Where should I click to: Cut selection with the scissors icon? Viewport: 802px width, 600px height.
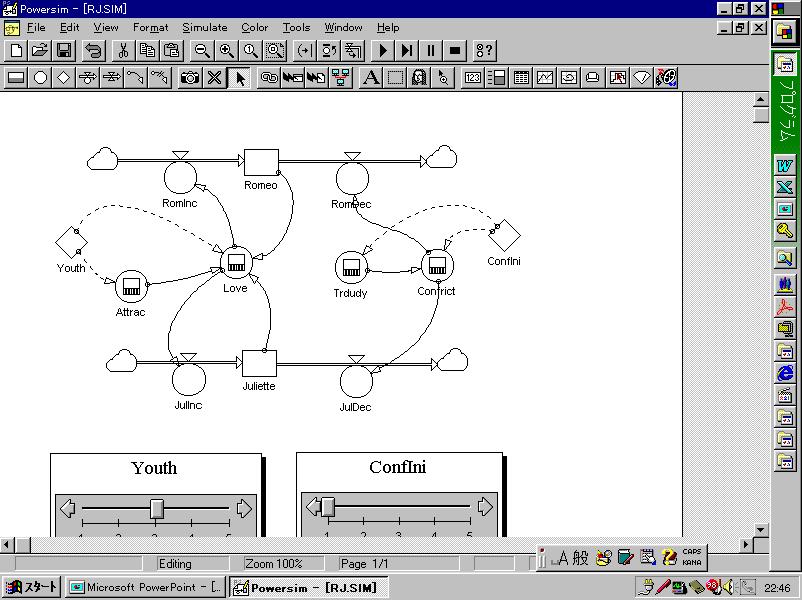click(x=123, y=51)
